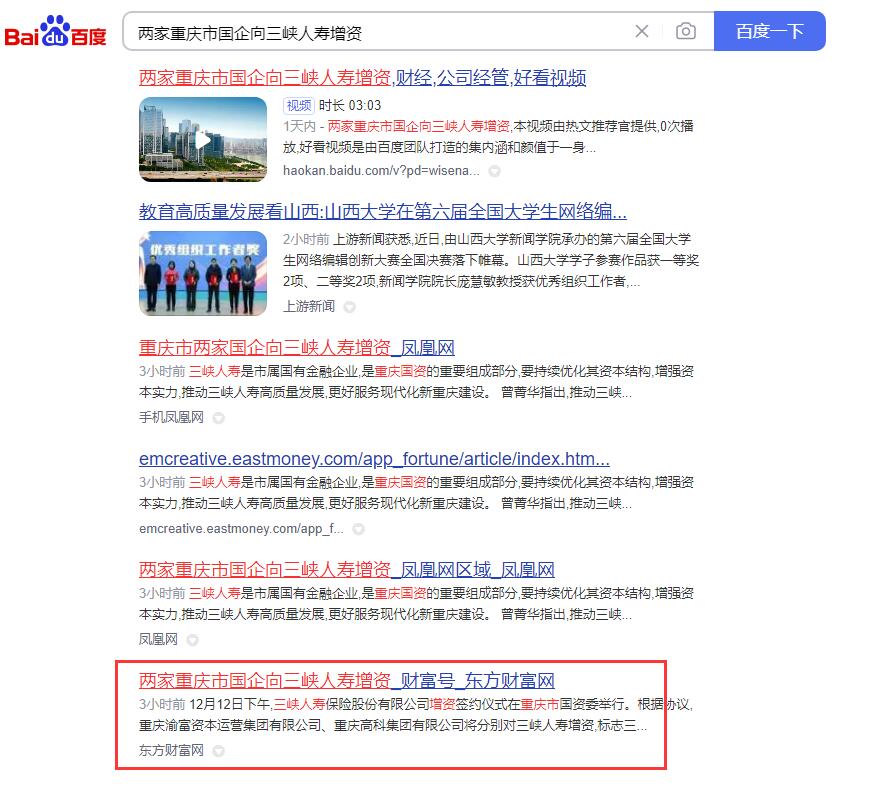Open the haokan.baidu.com source URL
This screenshot has height=796, width=892.
coord(381,171)
